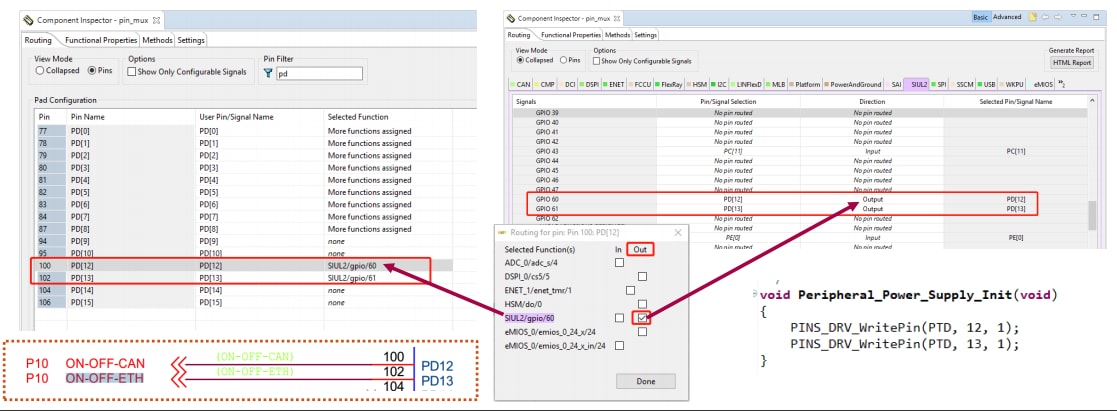Click the HTML Report button
Image resolution: width=1117 pixels, height=411 pixels.
(1071, 62)
